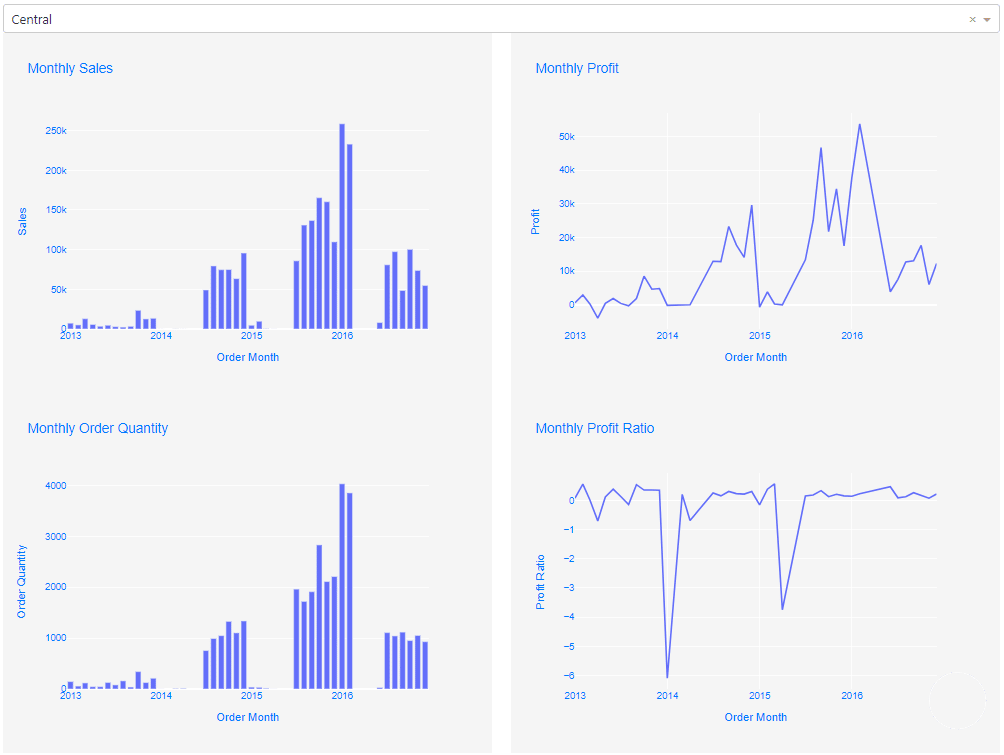Click the 2016 tick on Profit Ratio chart
Screen dimensions: 1004x755
pos(852,696)
